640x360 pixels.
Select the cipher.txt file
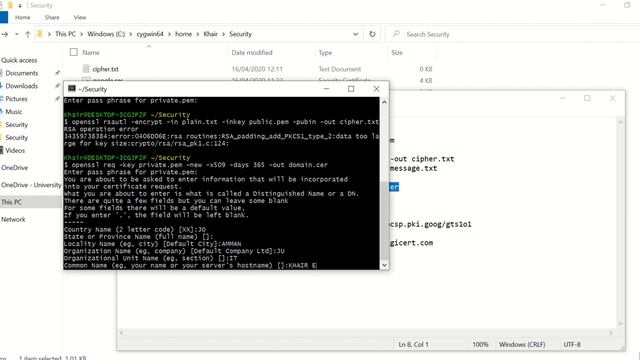click(105, 69)
